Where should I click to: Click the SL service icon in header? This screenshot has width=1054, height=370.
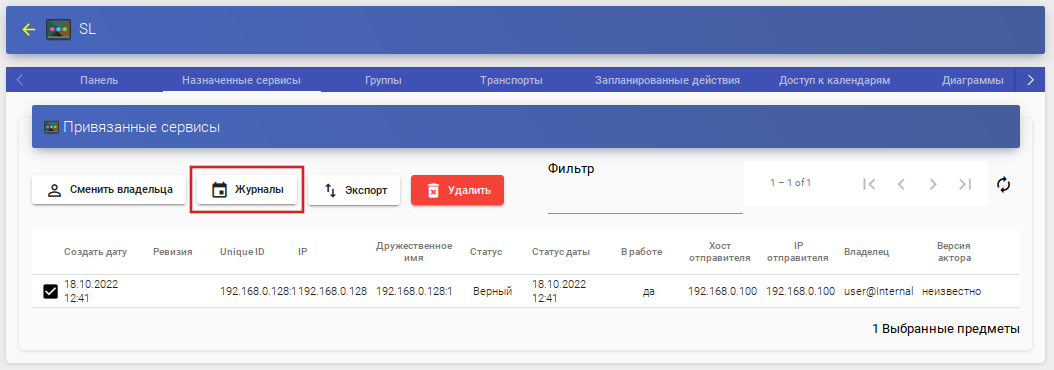tap(58, 30)
